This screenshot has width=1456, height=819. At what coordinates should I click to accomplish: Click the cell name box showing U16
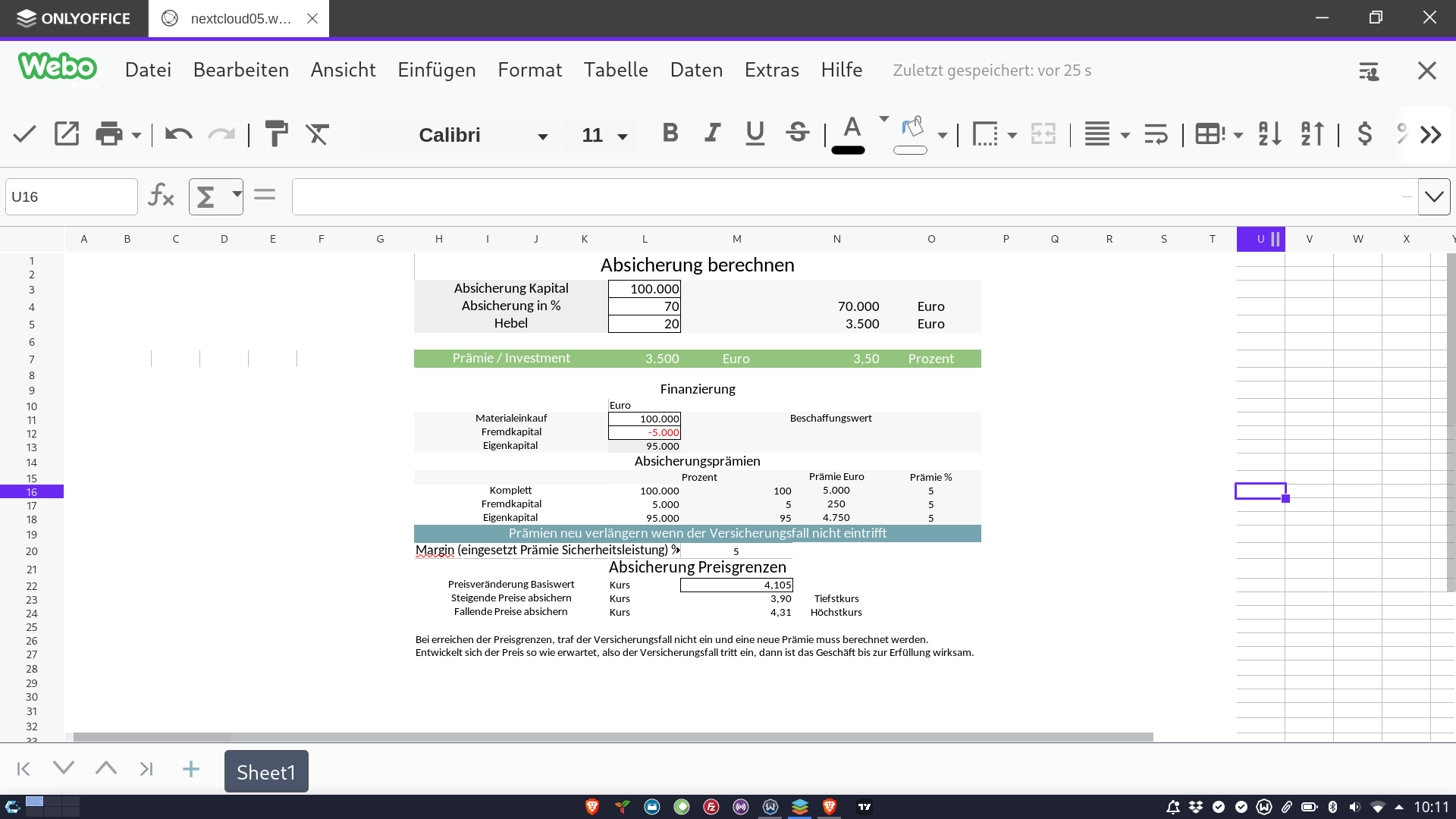point(71,197)
